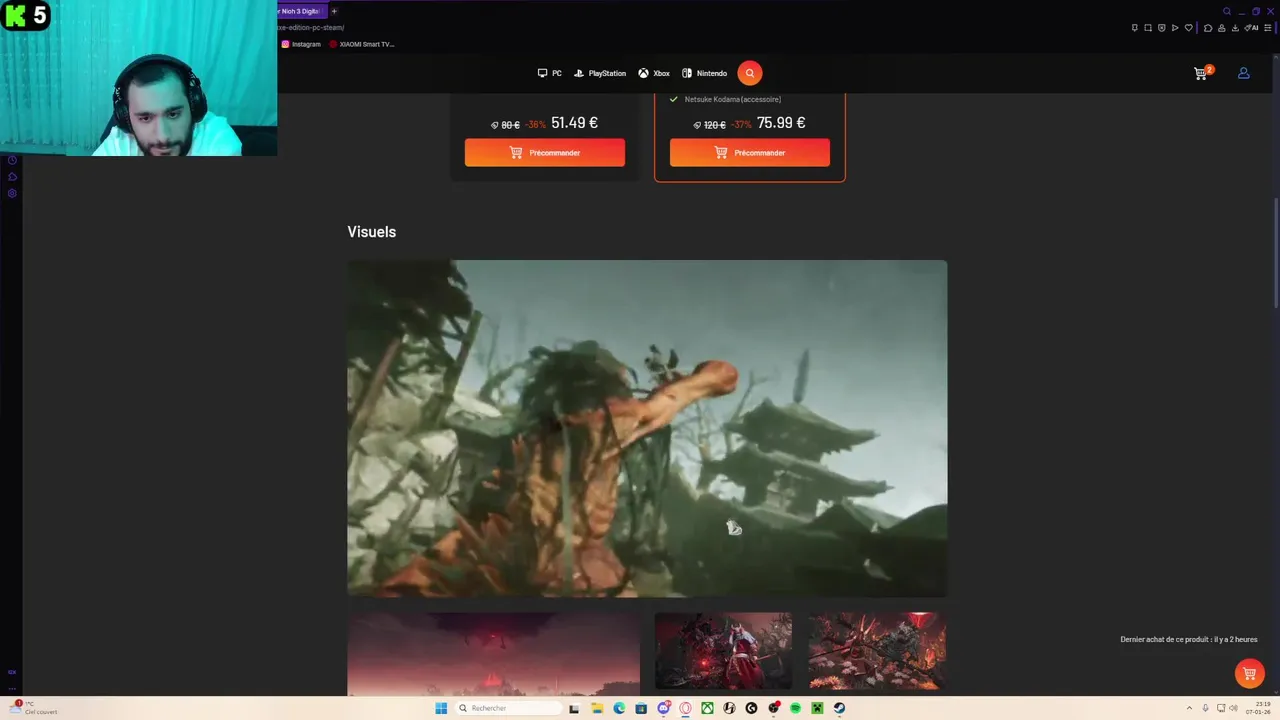Click the taskbar Rechercher search box
The width and height of the screenshot is (1280, 720).
click(510, 708)
